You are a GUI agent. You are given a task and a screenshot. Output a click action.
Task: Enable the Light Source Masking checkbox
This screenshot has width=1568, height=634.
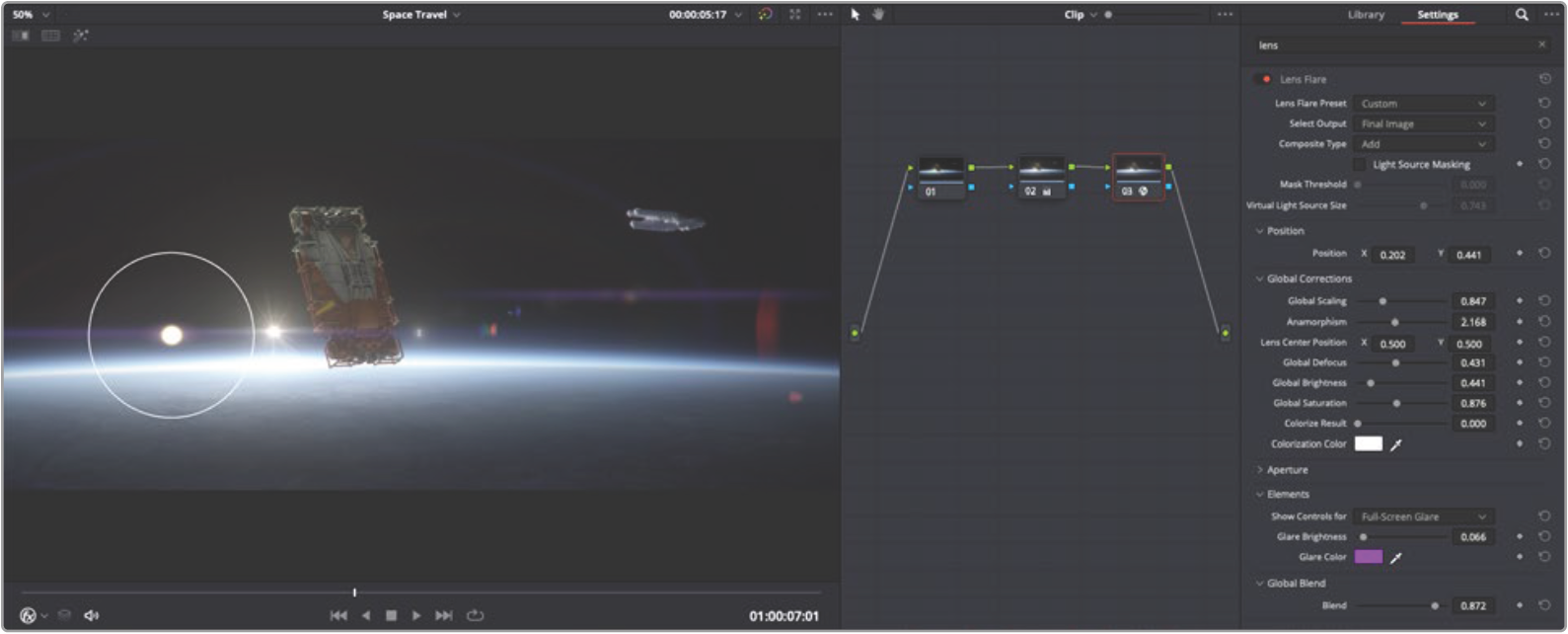click(x=1360, y=165)
